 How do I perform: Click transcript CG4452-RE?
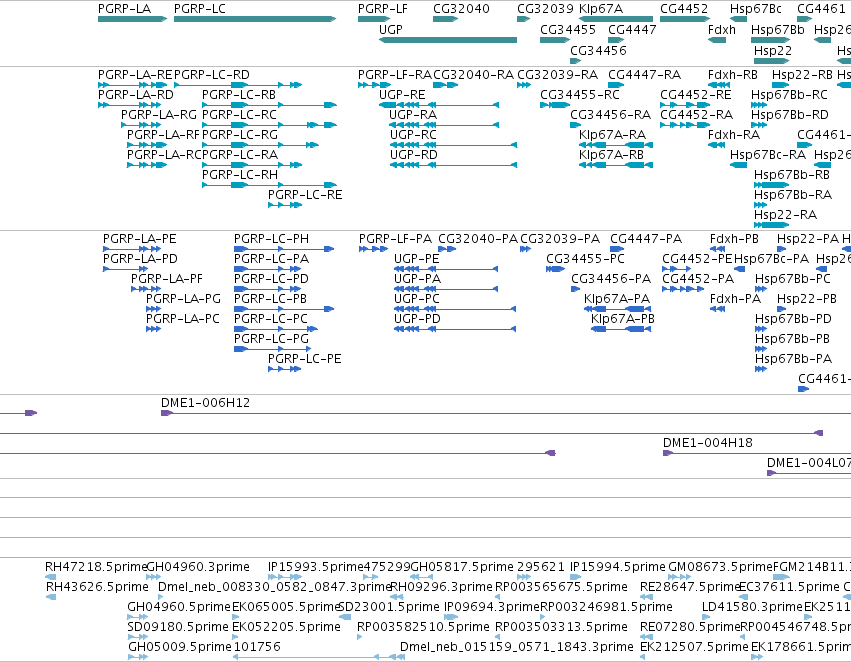695,94
